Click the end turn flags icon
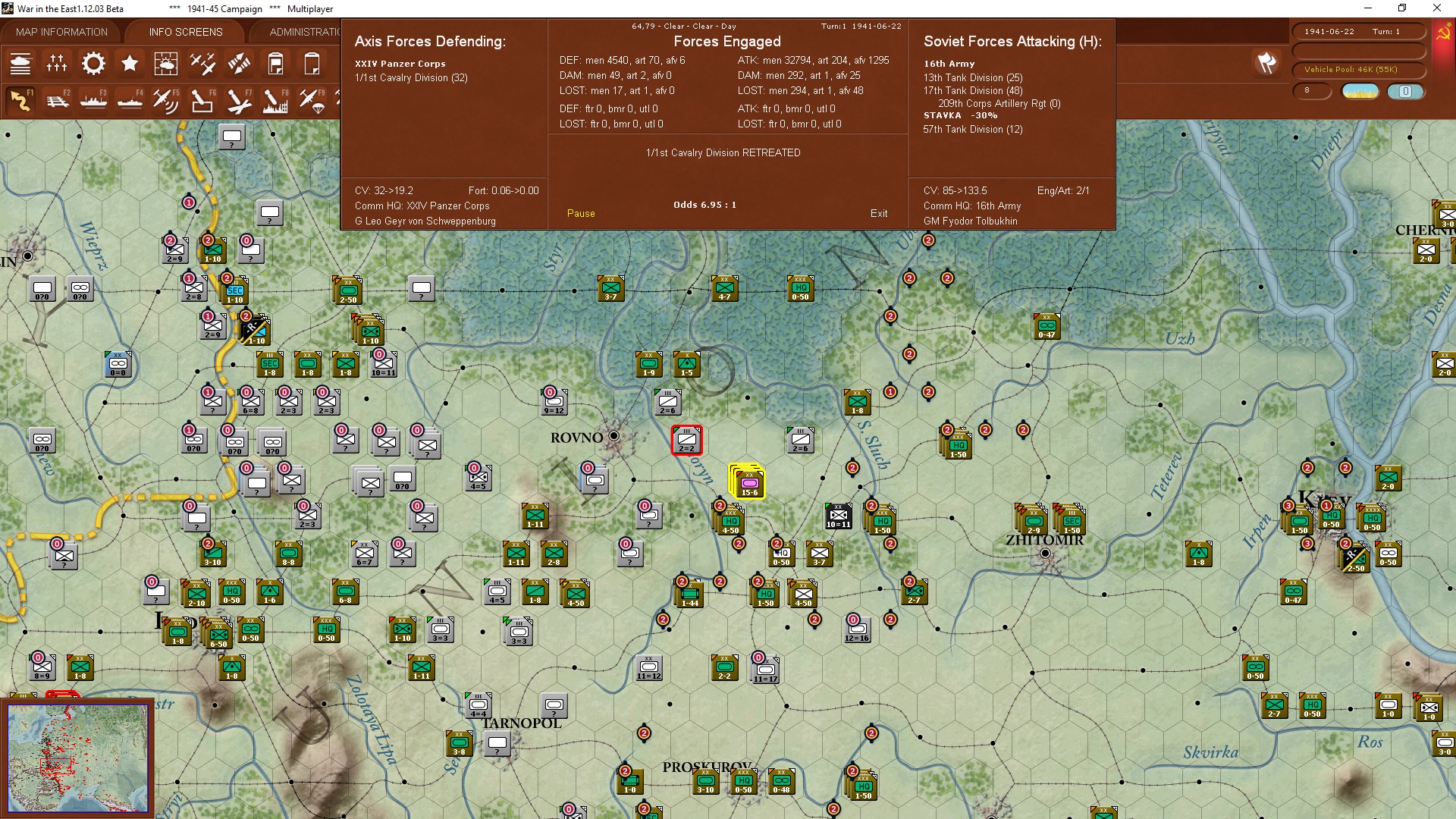 pyautogui.click(x=1266, y=64)
